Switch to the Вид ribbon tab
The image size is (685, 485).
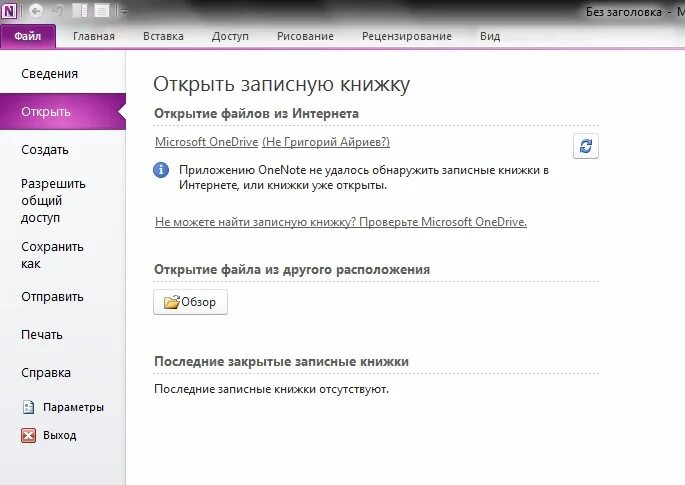[490, 36]
